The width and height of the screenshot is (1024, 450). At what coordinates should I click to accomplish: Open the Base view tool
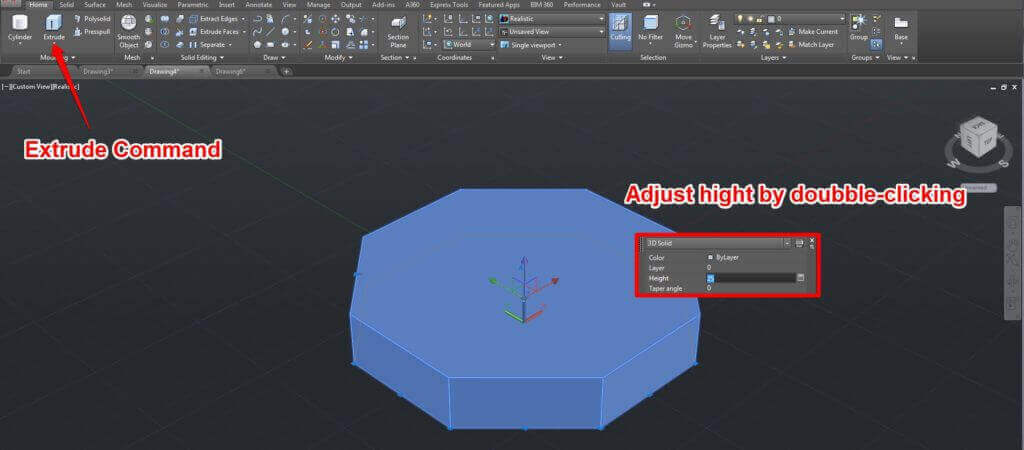[x=901, y=29]
